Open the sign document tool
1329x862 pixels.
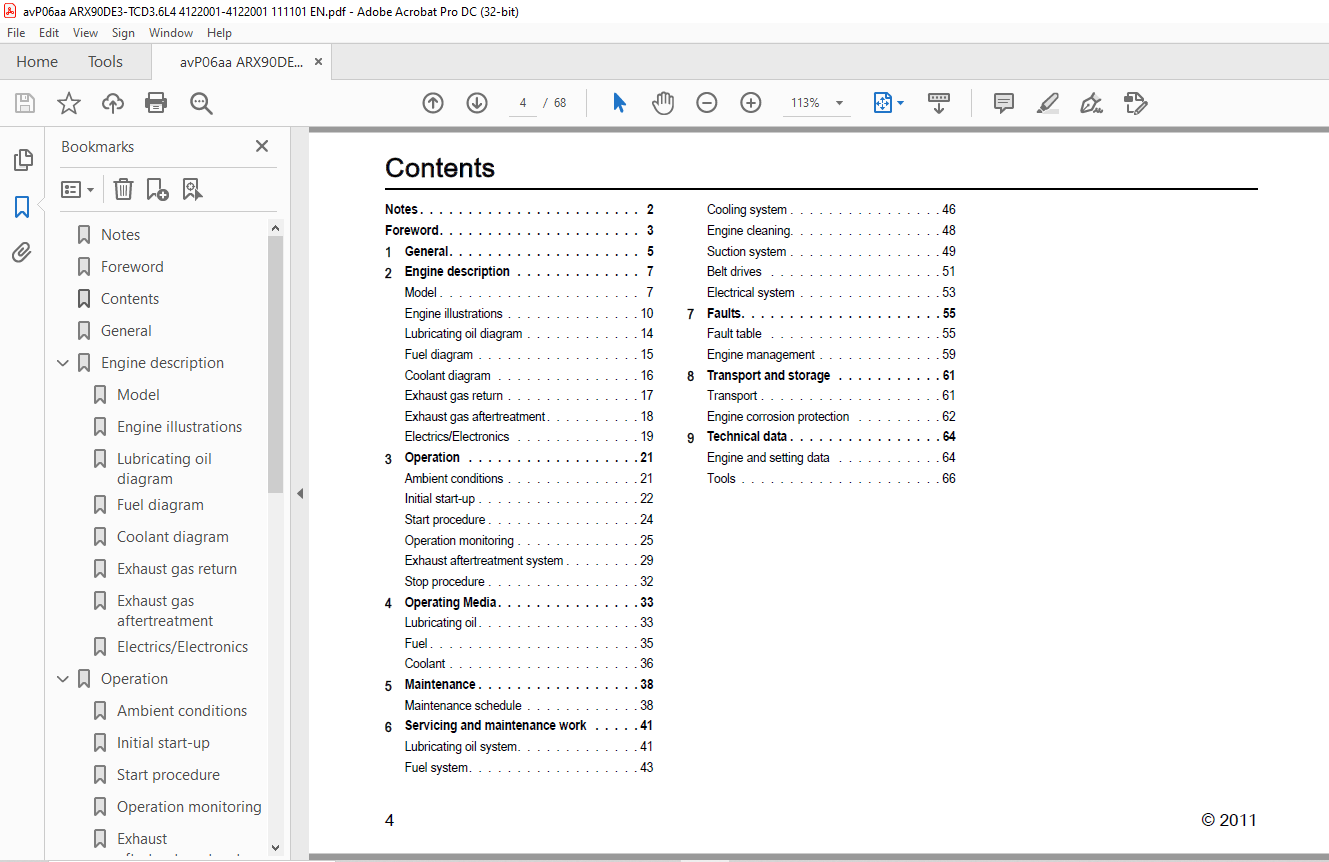[x=1092, y=103]
